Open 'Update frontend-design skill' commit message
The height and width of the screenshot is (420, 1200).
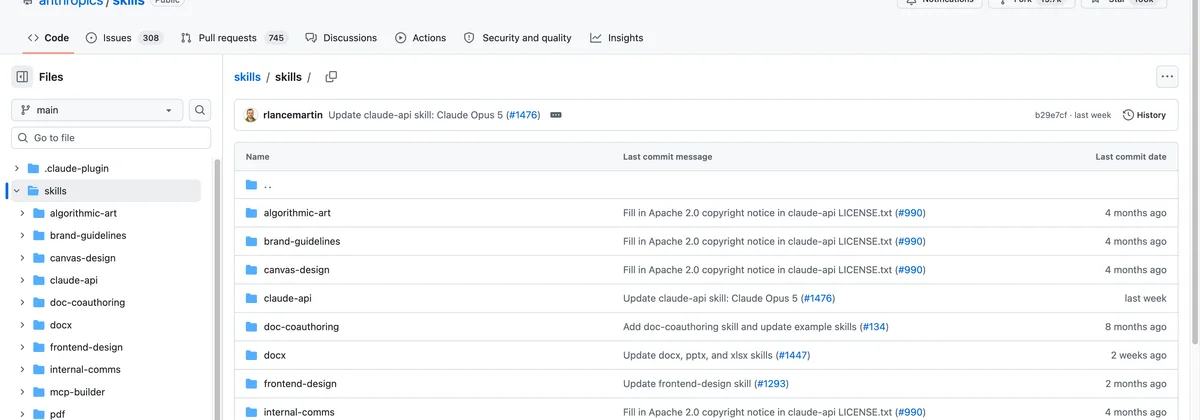point(688,384)
